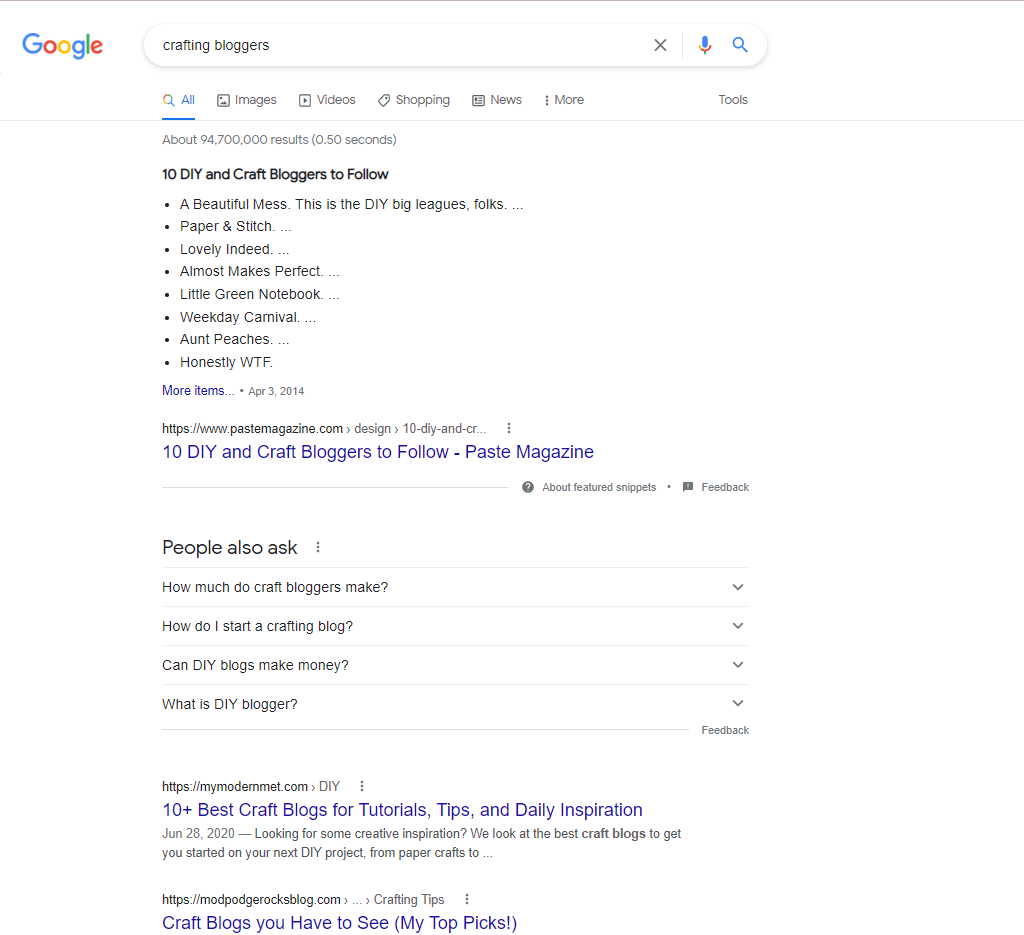Expand "How do I start a crafting blog?"

click(455, 626)
